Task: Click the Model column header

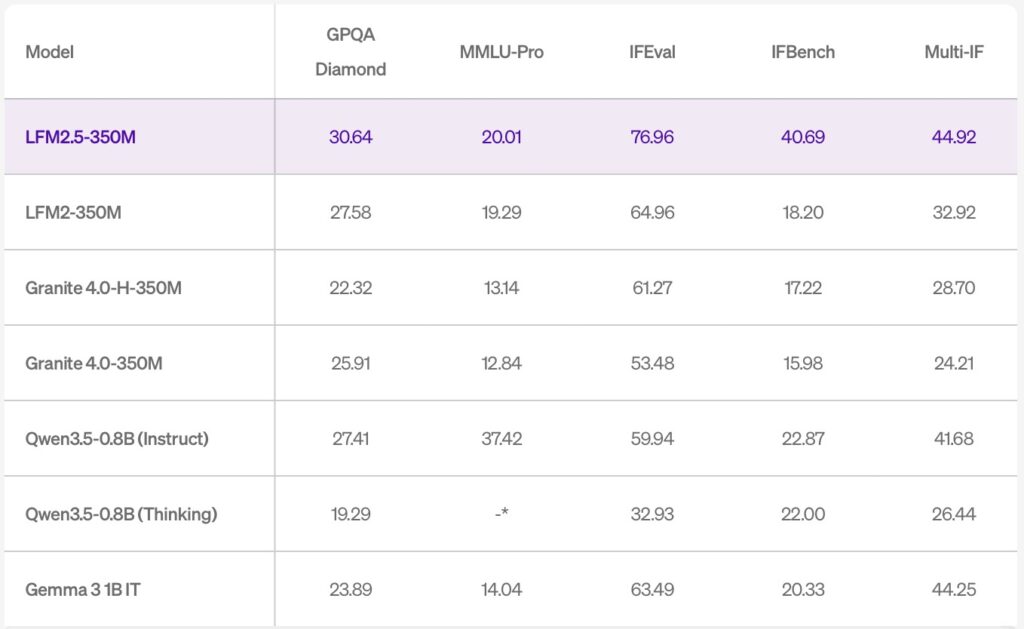Action: point(50,52)
